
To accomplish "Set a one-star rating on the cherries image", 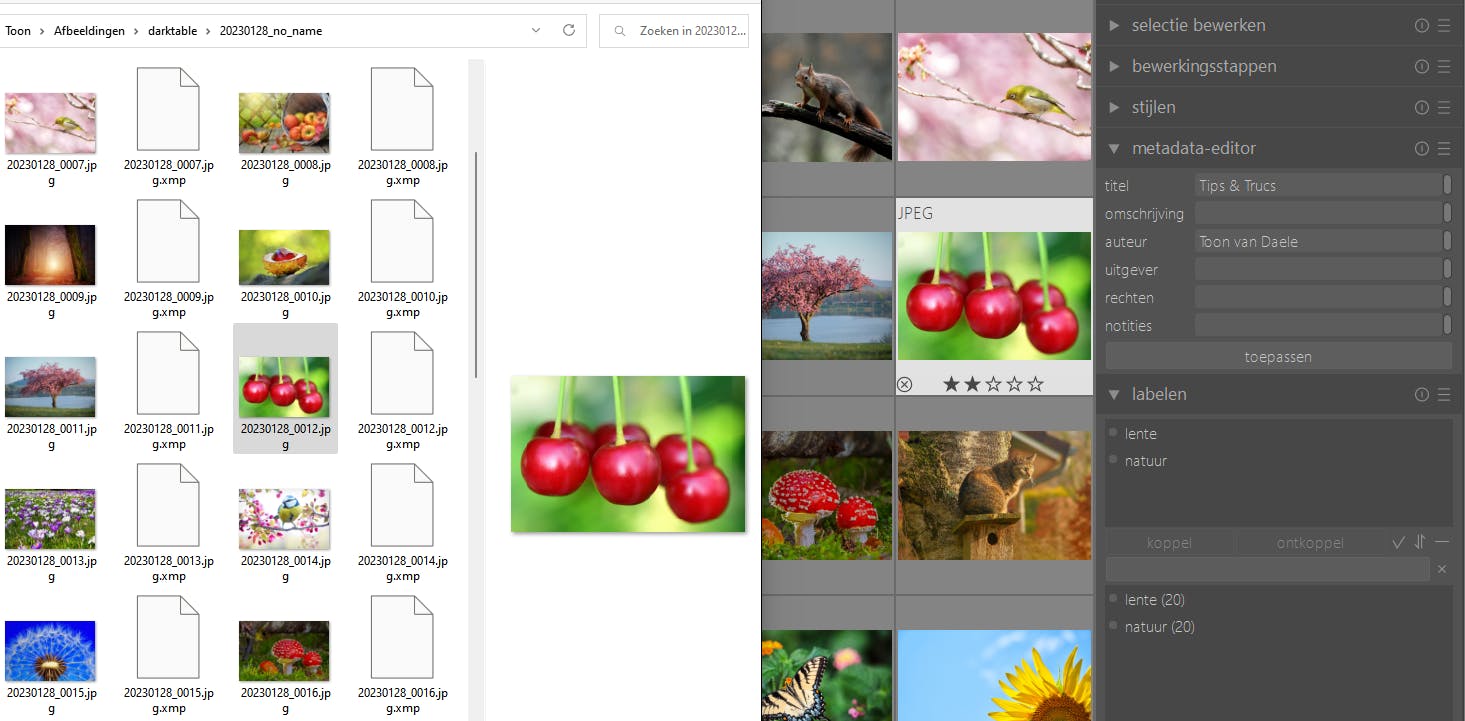I will (x=952, y=384).
